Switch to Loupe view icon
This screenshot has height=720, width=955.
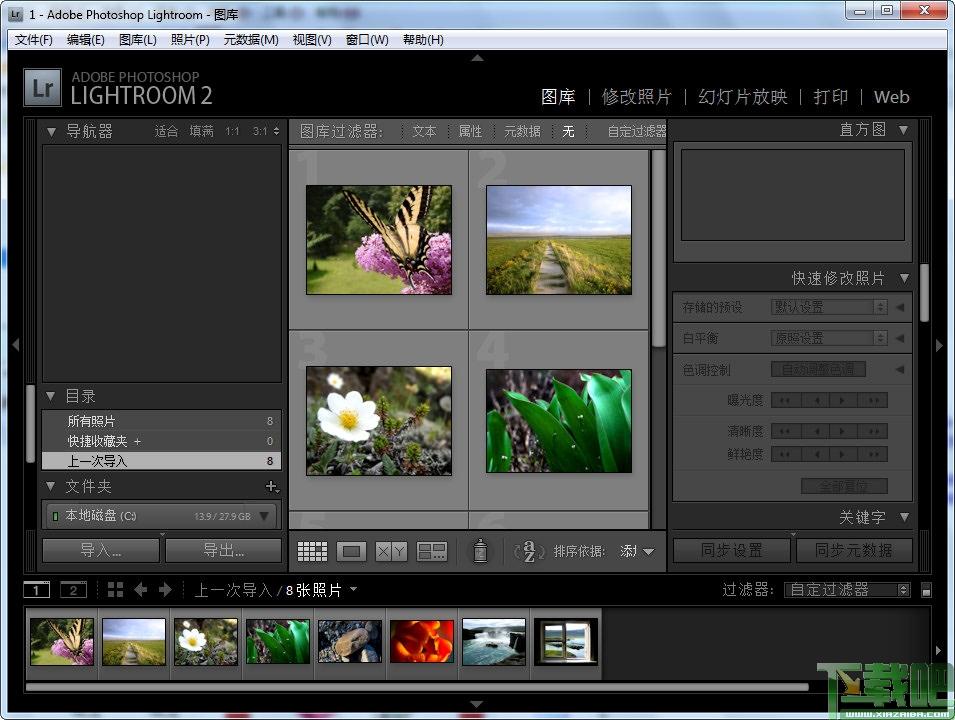tap(351, 551)
